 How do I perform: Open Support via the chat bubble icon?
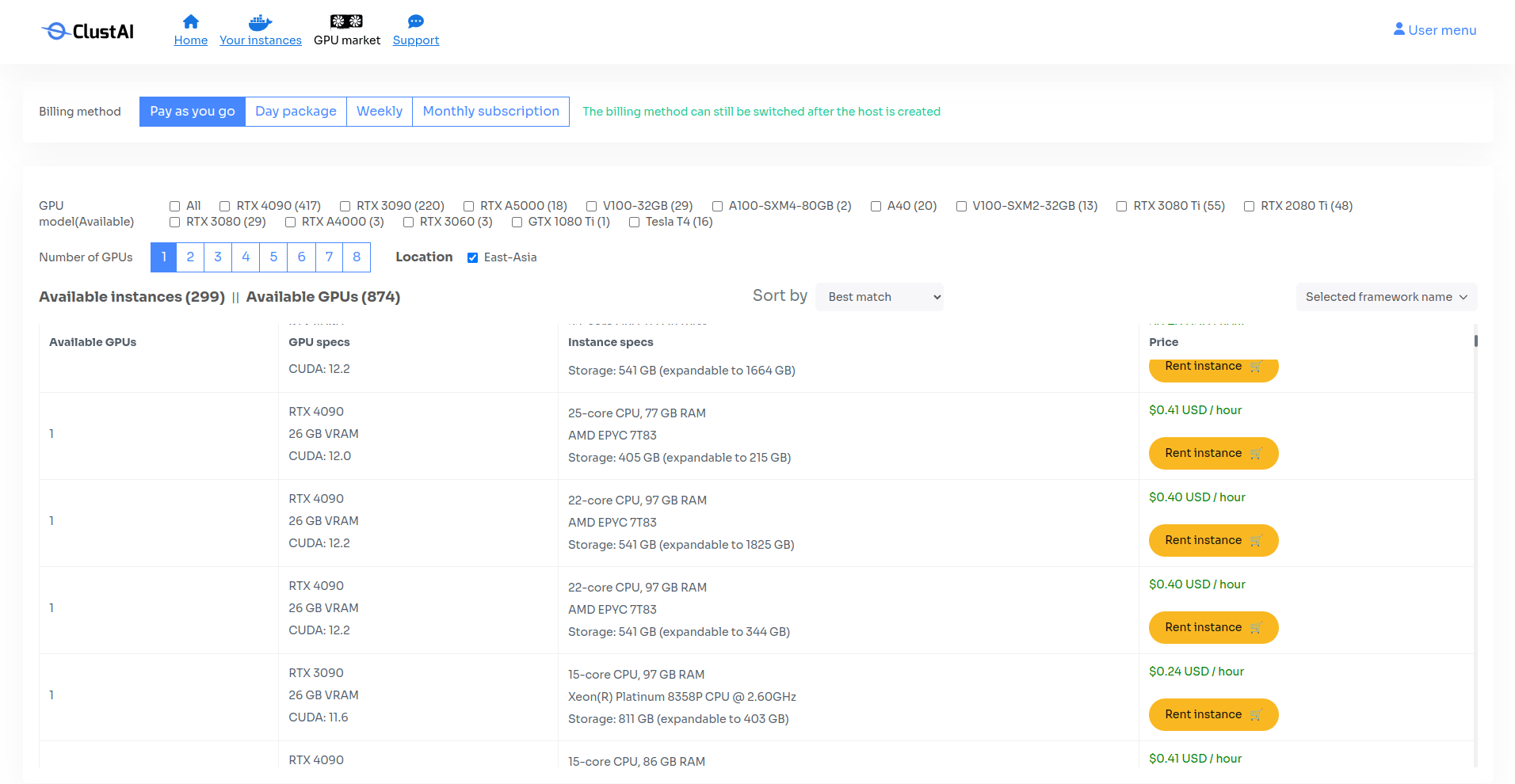(415, 21)
